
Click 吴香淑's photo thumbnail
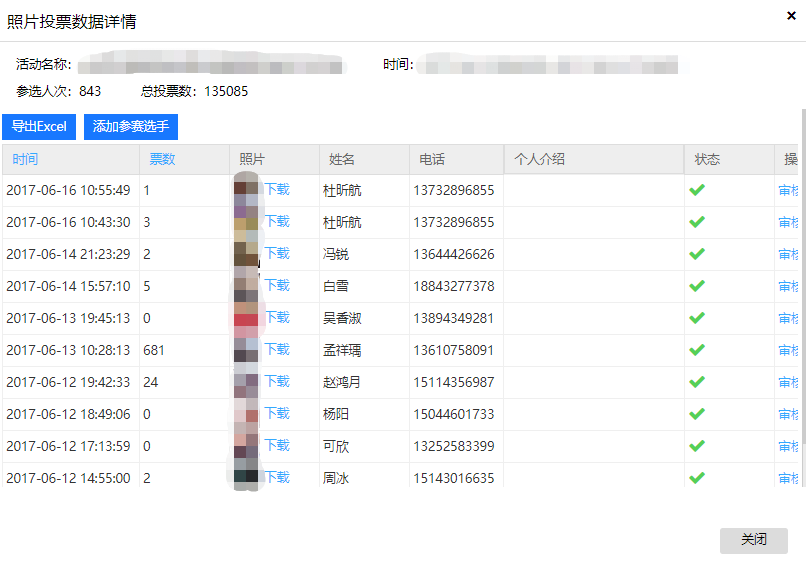click(246, 318)
